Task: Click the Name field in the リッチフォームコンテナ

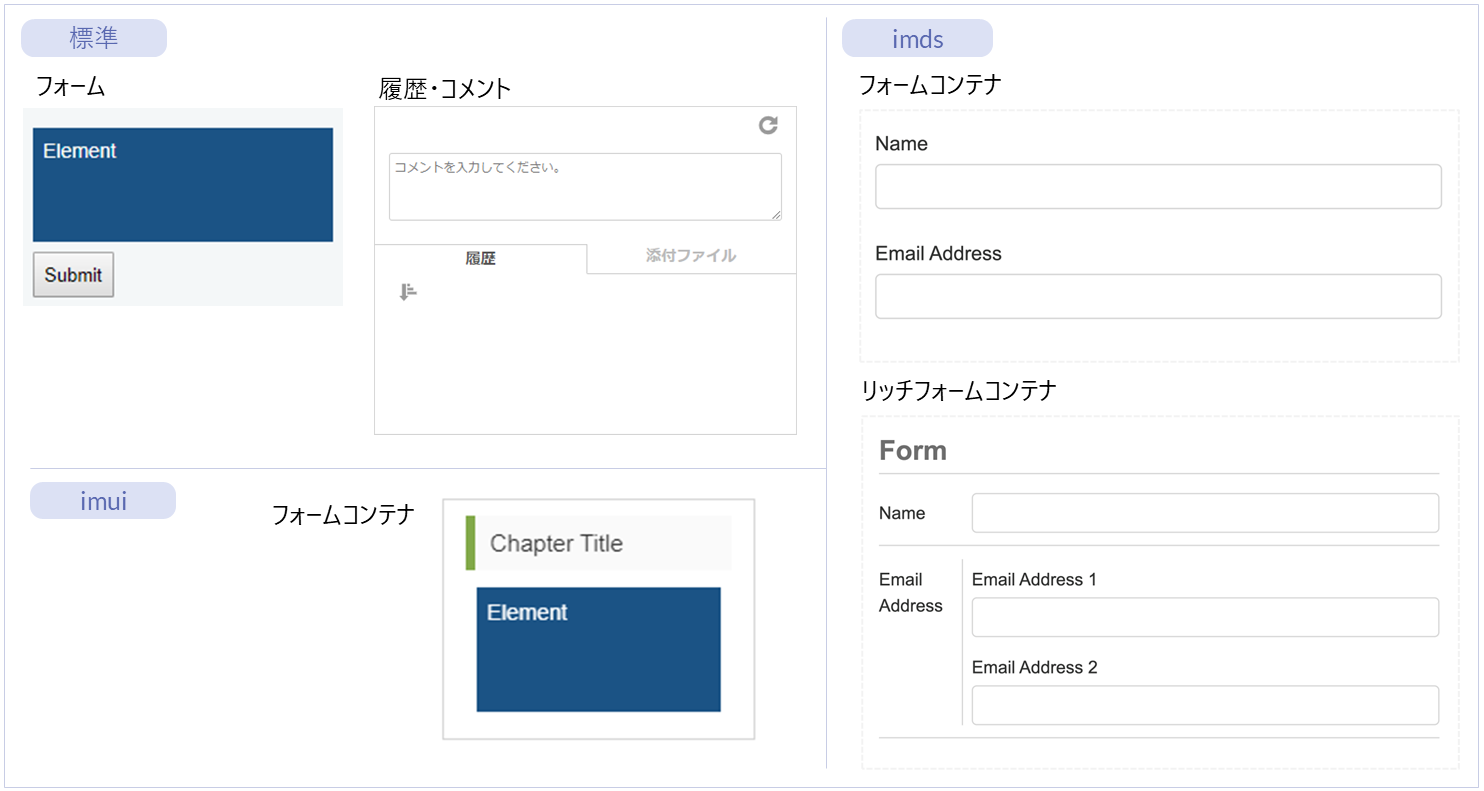Action: click(1205, 513)
